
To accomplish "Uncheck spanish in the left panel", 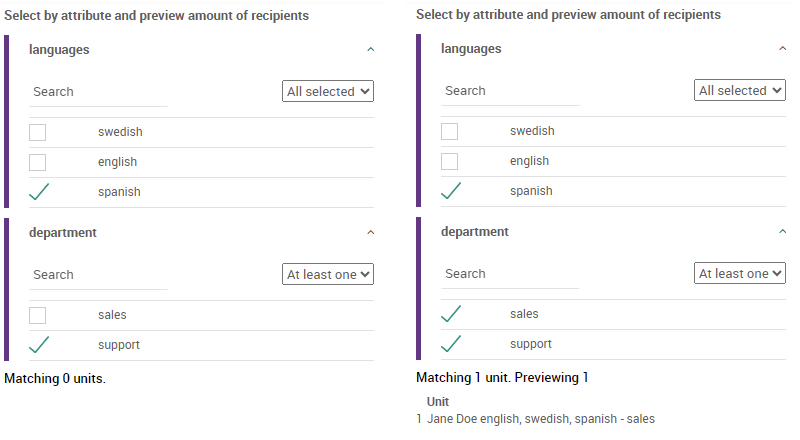I will 39,192.
